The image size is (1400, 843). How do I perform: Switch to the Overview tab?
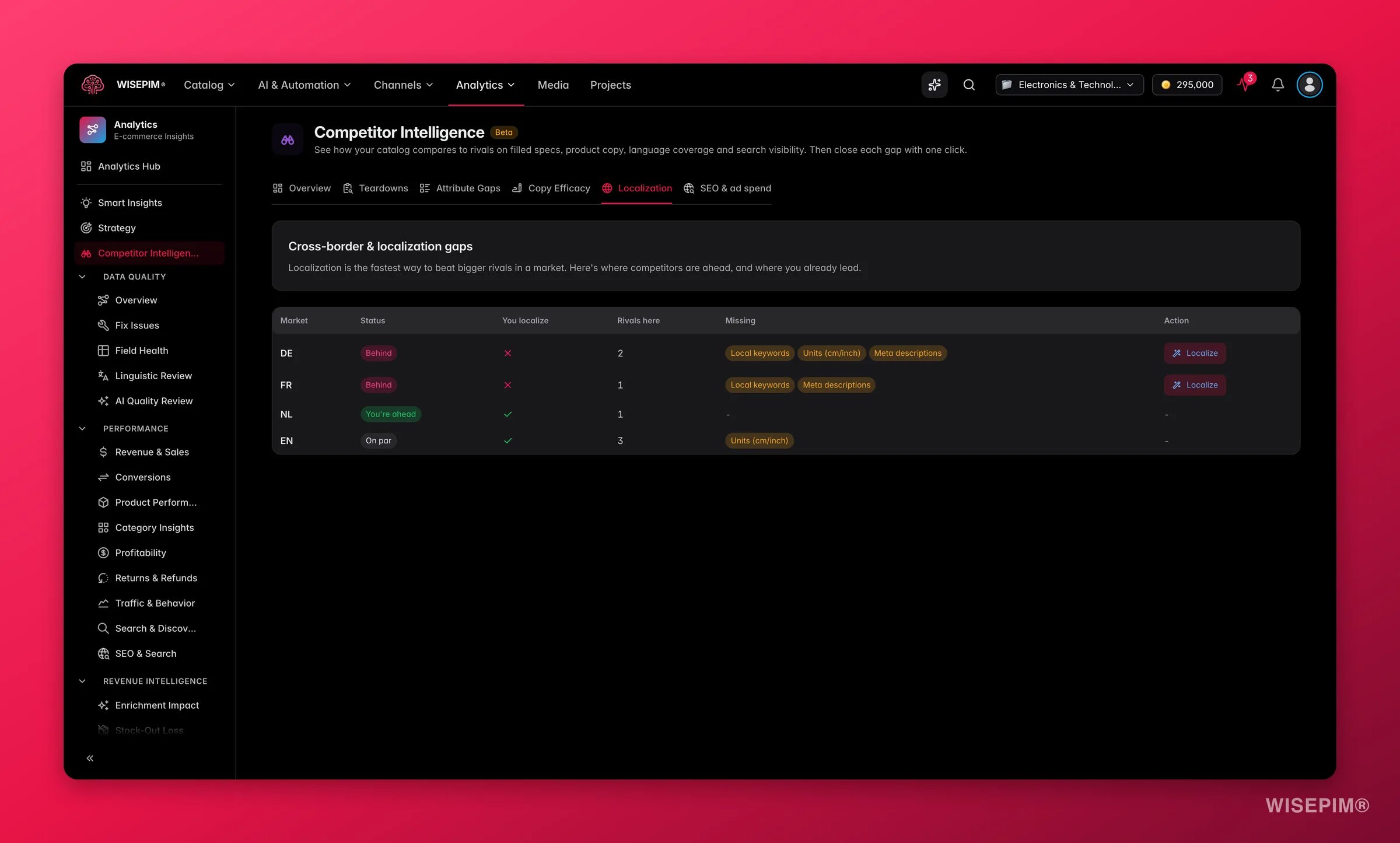[302, 188]
